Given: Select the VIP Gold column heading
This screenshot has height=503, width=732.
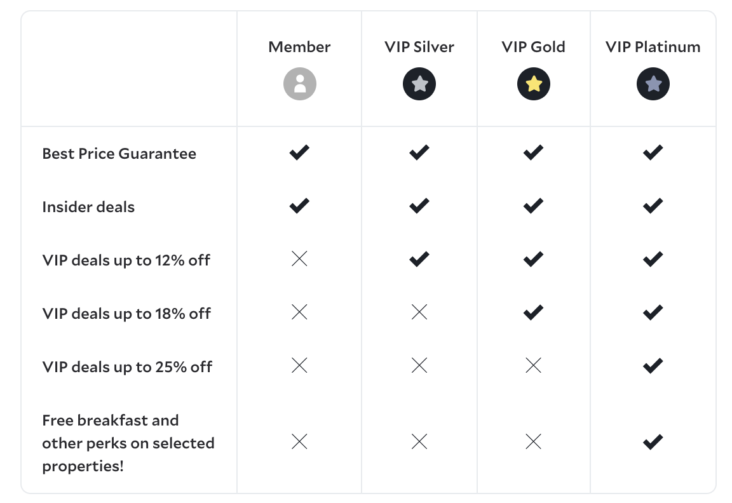Looking at the screenshot, I should (x=533, y=47).
